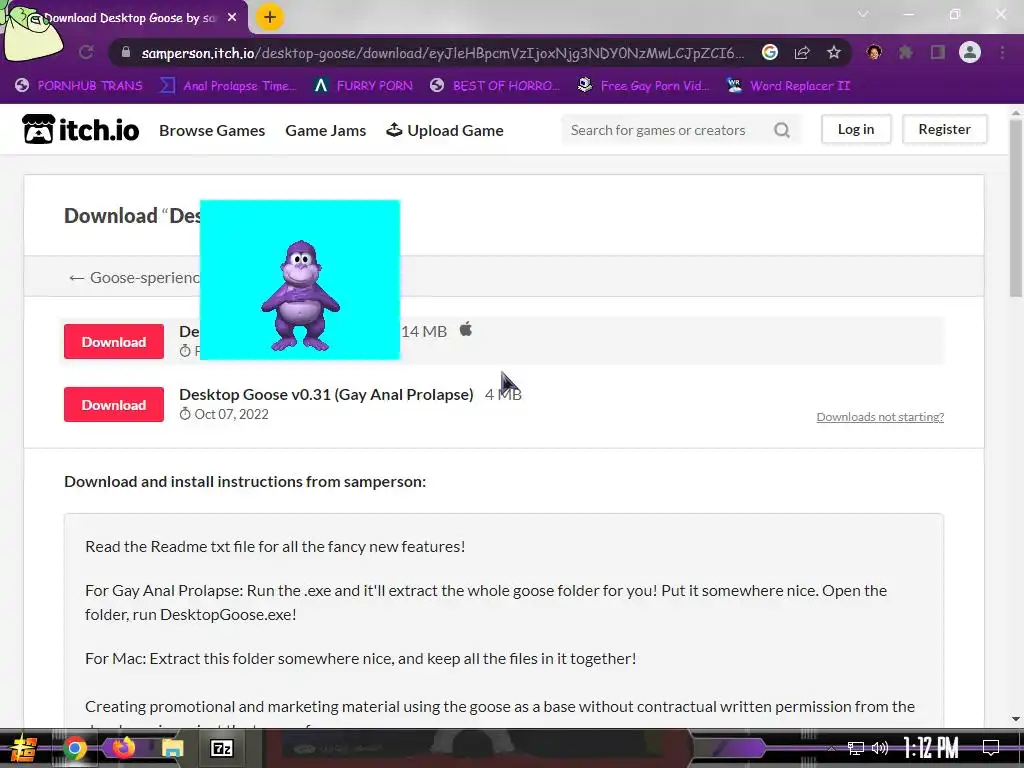The height and width of the screenshot is (768, 1024).
Task: Click 'Download and install instructions from samperson:' heading
Action: 245,482
